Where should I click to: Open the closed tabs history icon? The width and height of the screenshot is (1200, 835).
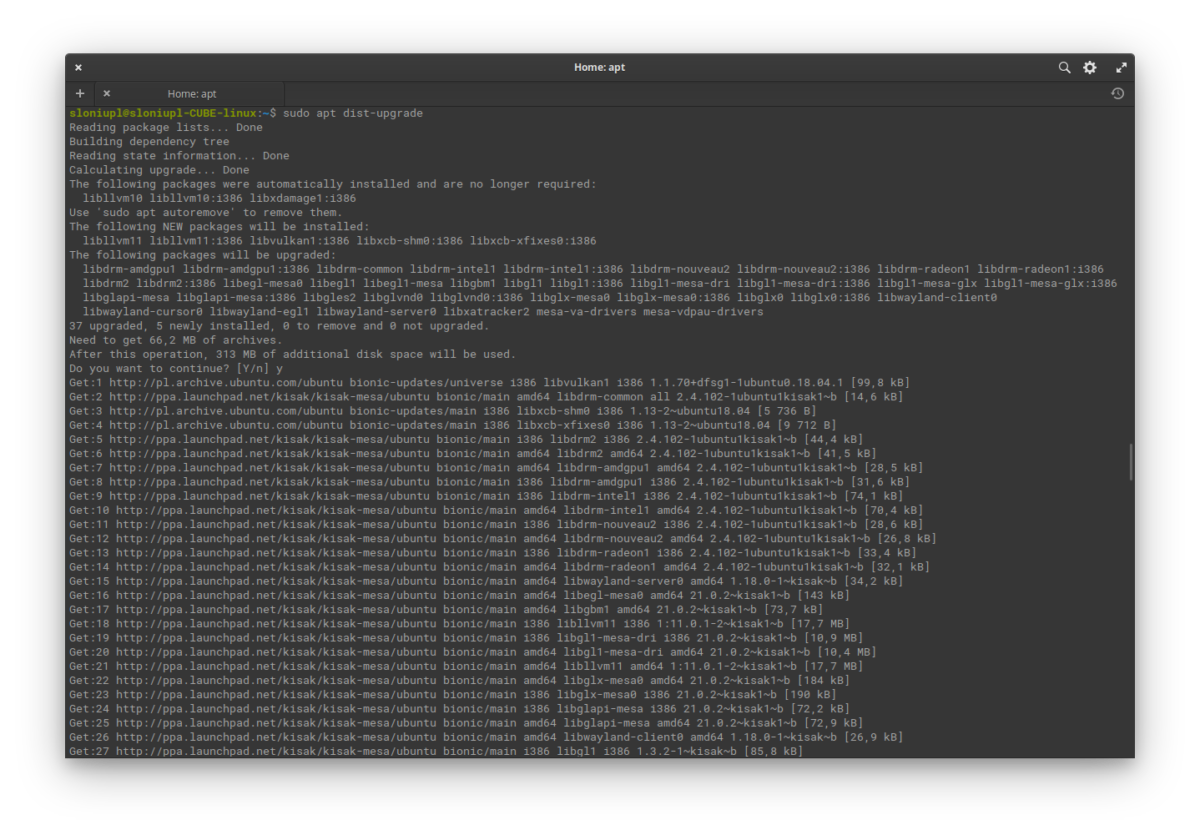(x=1117, y=94)
